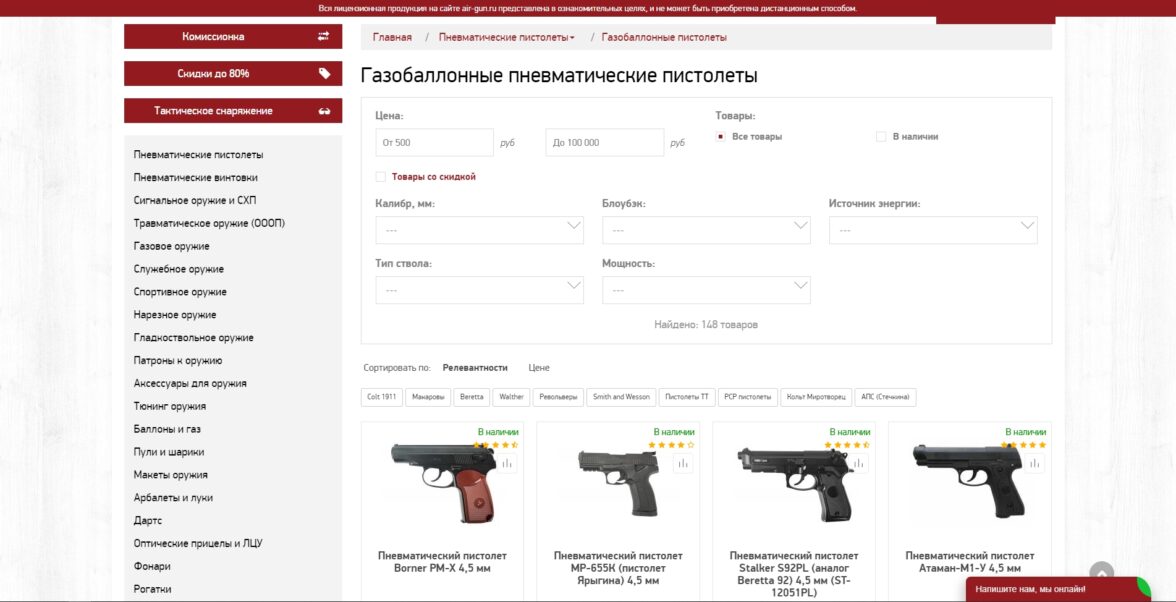The width and height of the screenshot is (1176, 602).
Task: Open Пневматические винтовки in sidebar menu
Action: pos(196,178)
